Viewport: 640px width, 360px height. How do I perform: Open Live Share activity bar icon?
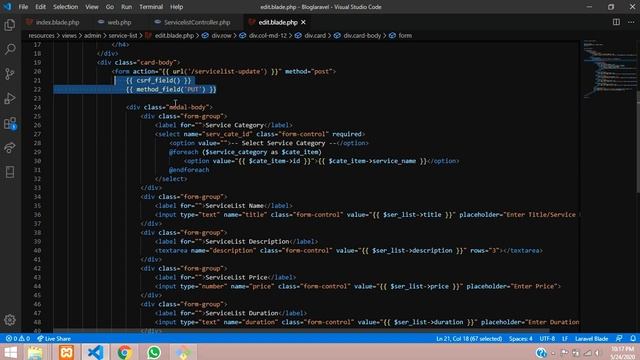click(x=10, y=147)
